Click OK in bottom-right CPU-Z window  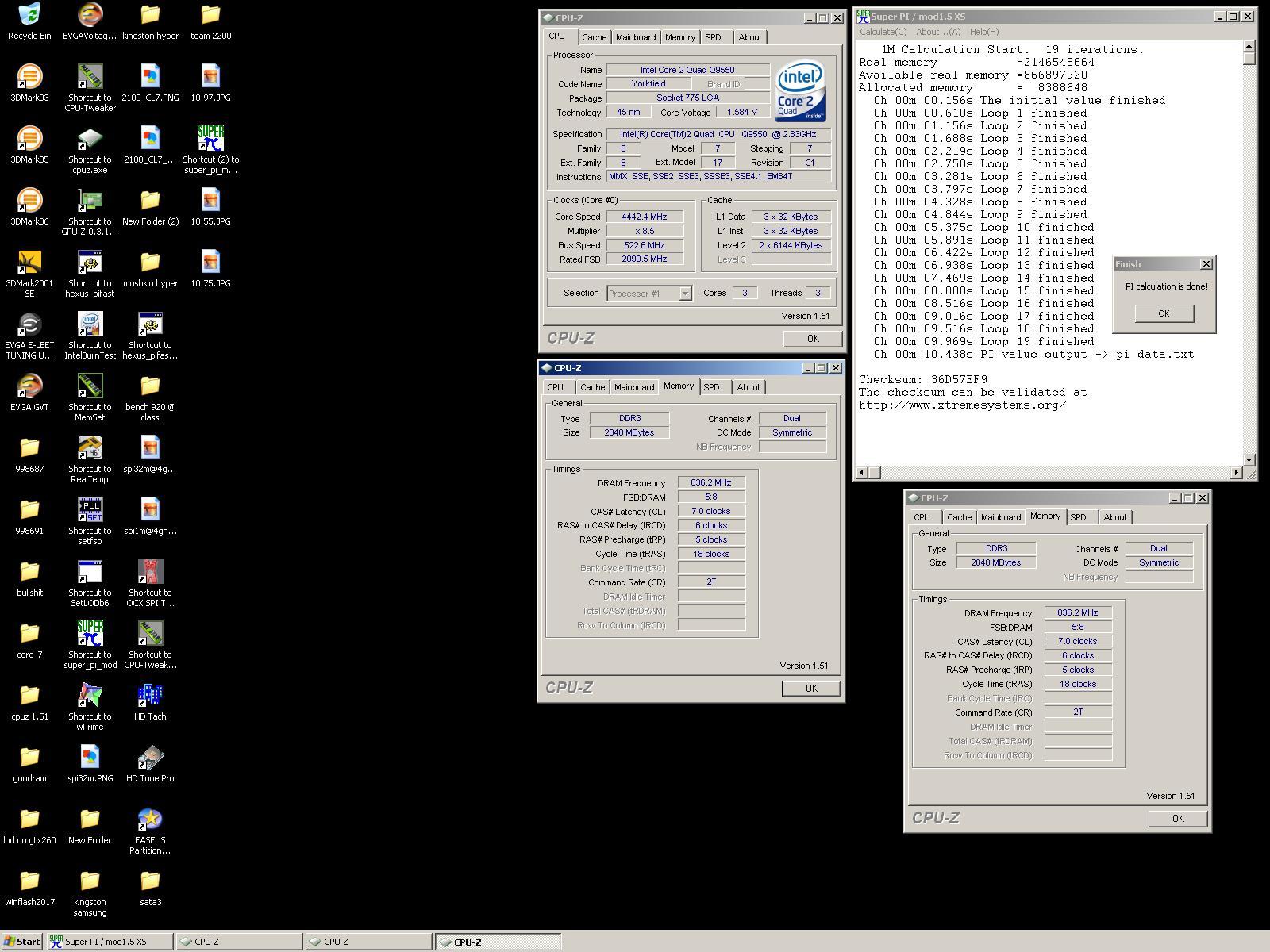pos(1178,819)
